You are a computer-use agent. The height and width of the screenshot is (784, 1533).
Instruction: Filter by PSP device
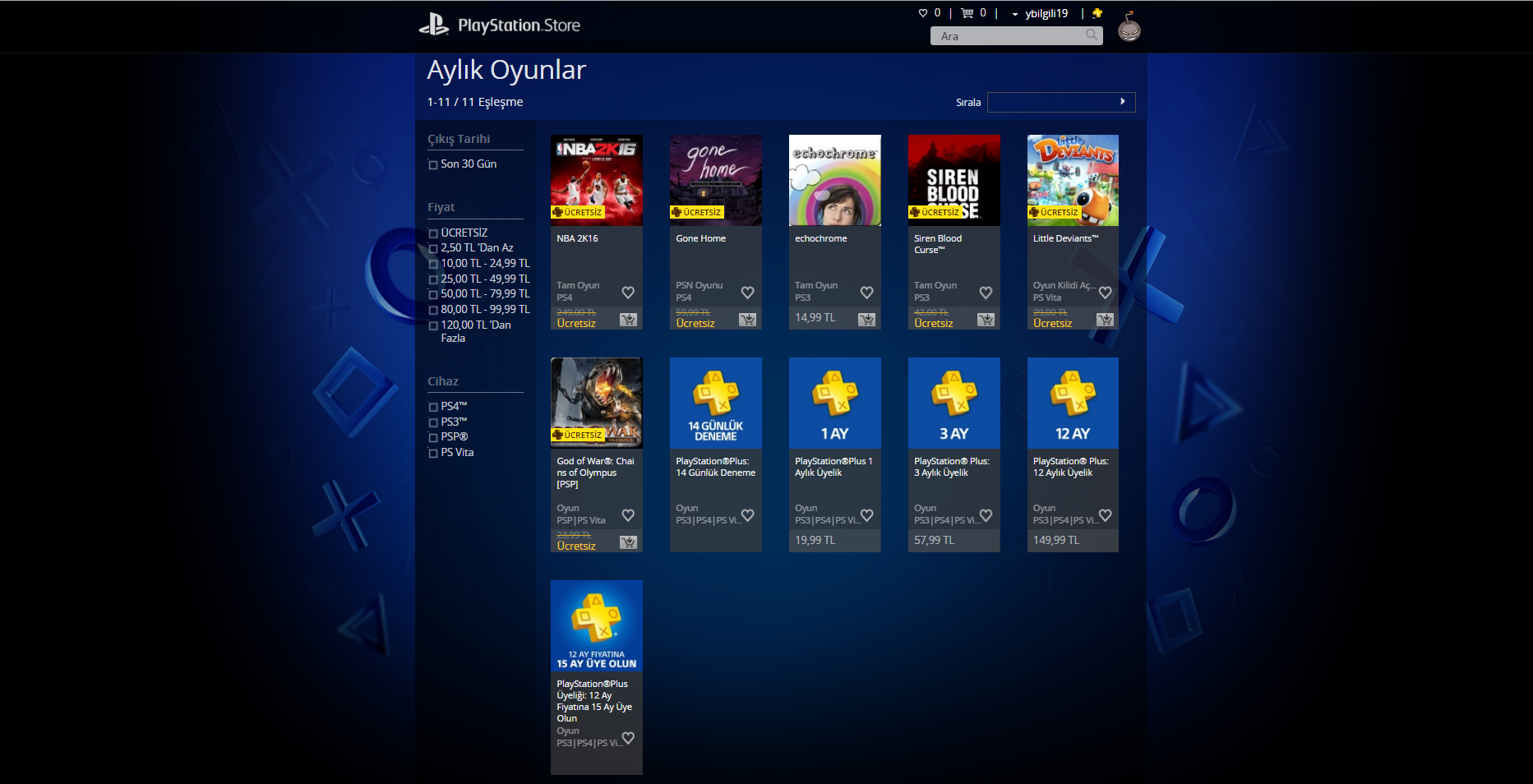[x=433, y=437]
